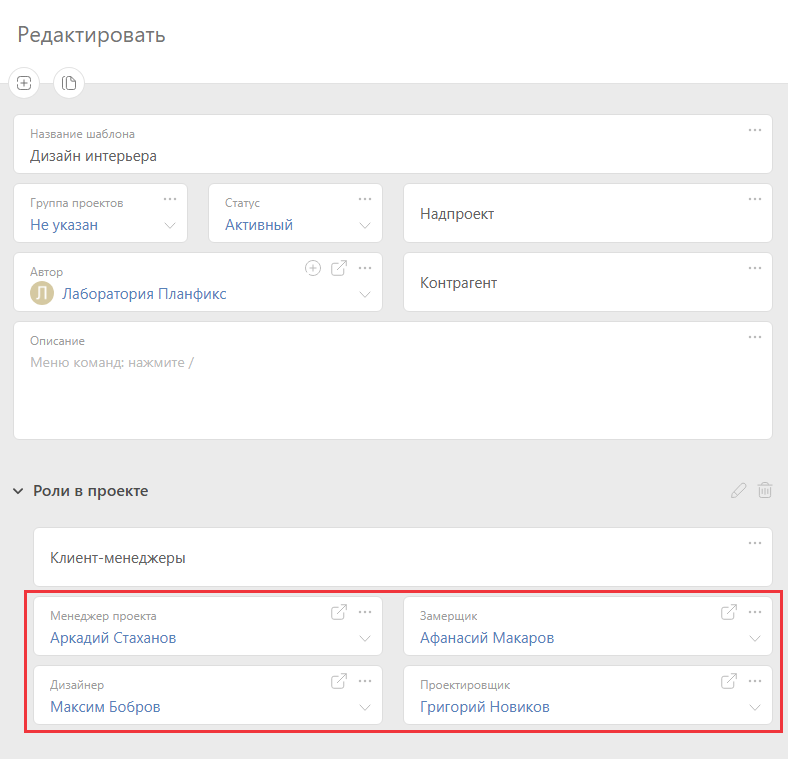Click the Лаборатория Планфикс author link
This screenshot has height=759, width=788.
(x=144, y=294)
